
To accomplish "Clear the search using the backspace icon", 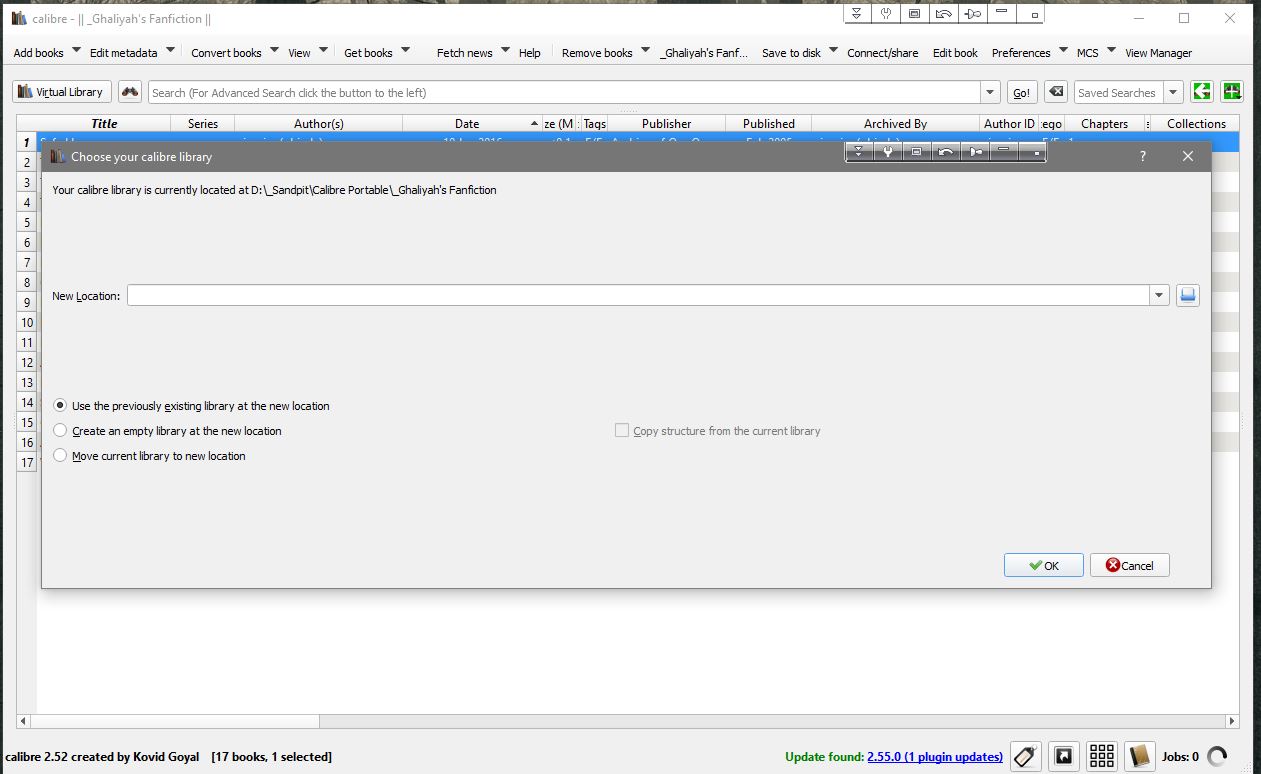I will (x=1055, y=92).
